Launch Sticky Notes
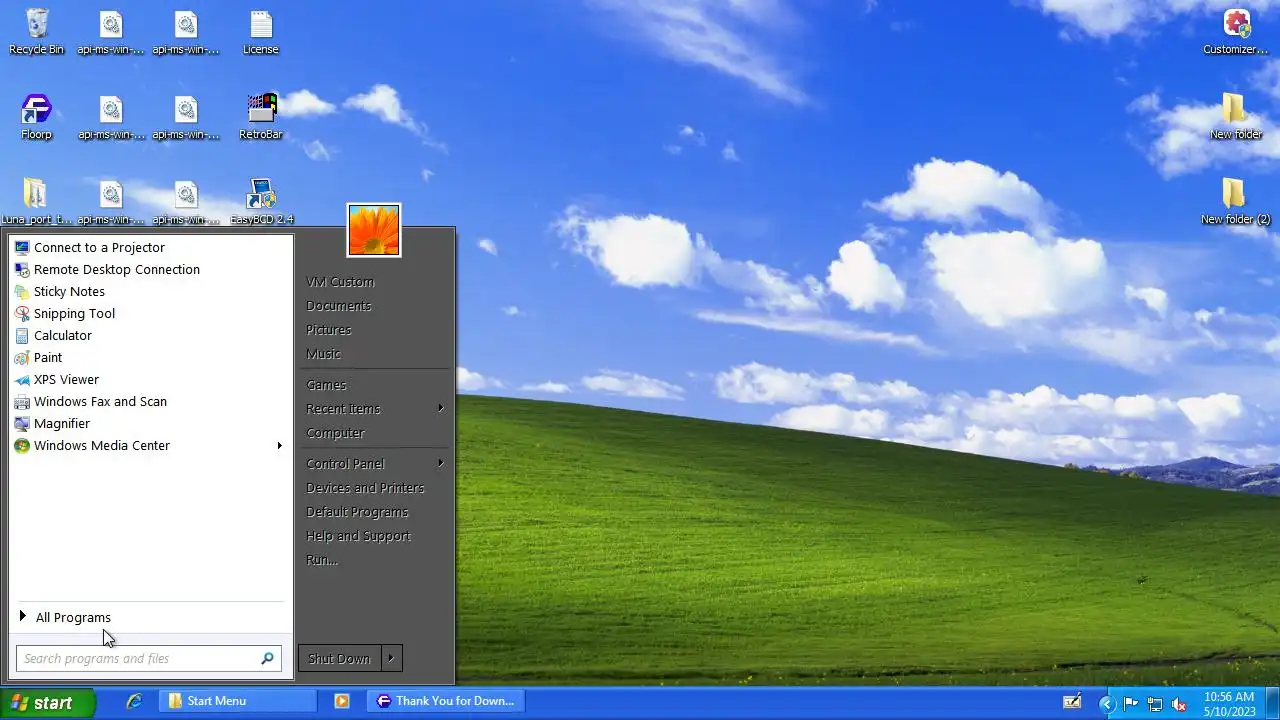Viewport: 1280px width, 720px height. tap(151, 291)
